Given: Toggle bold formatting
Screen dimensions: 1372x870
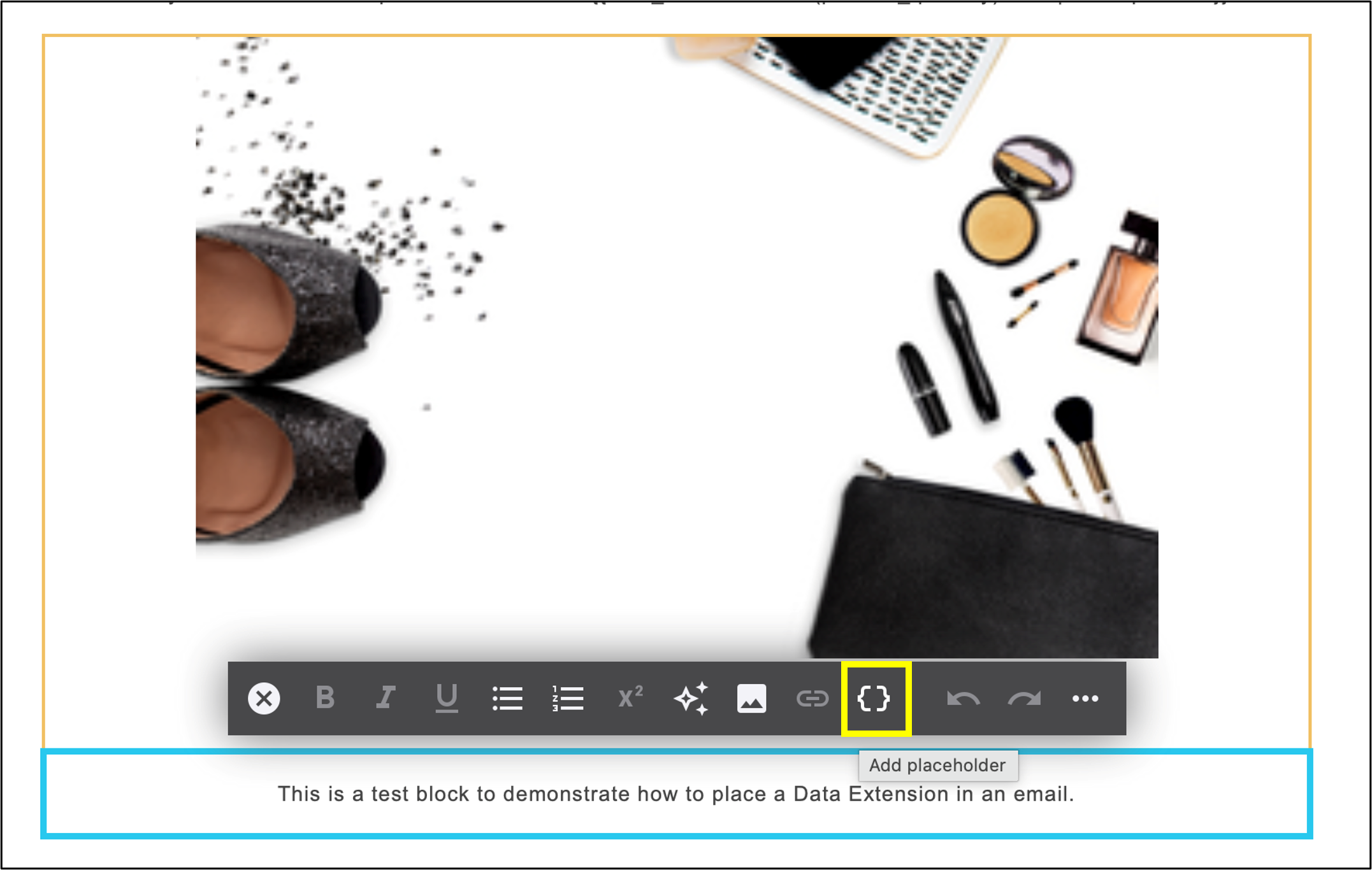Looking at the screenshot, I should point(325,698).
